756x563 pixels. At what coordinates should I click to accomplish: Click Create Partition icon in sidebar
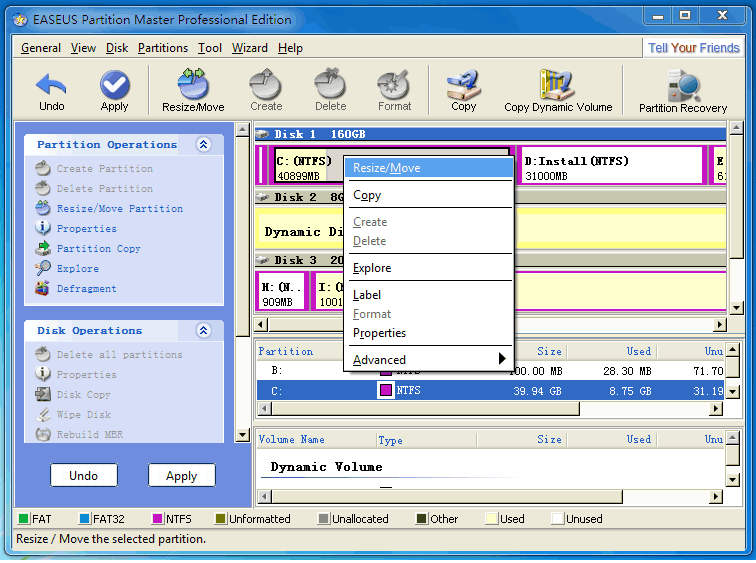(x=43, y=168)
